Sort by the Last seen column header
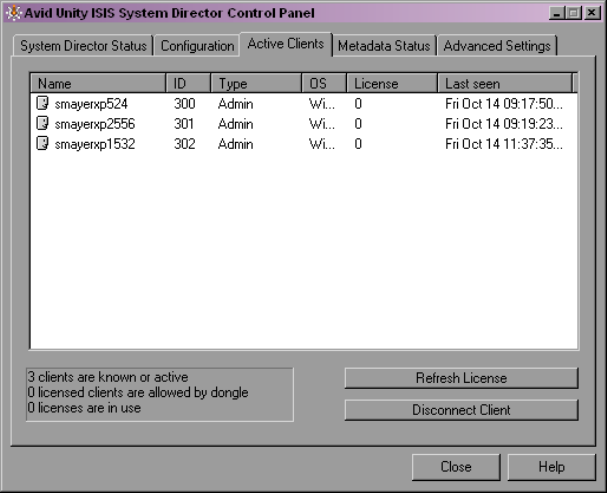 505,83
